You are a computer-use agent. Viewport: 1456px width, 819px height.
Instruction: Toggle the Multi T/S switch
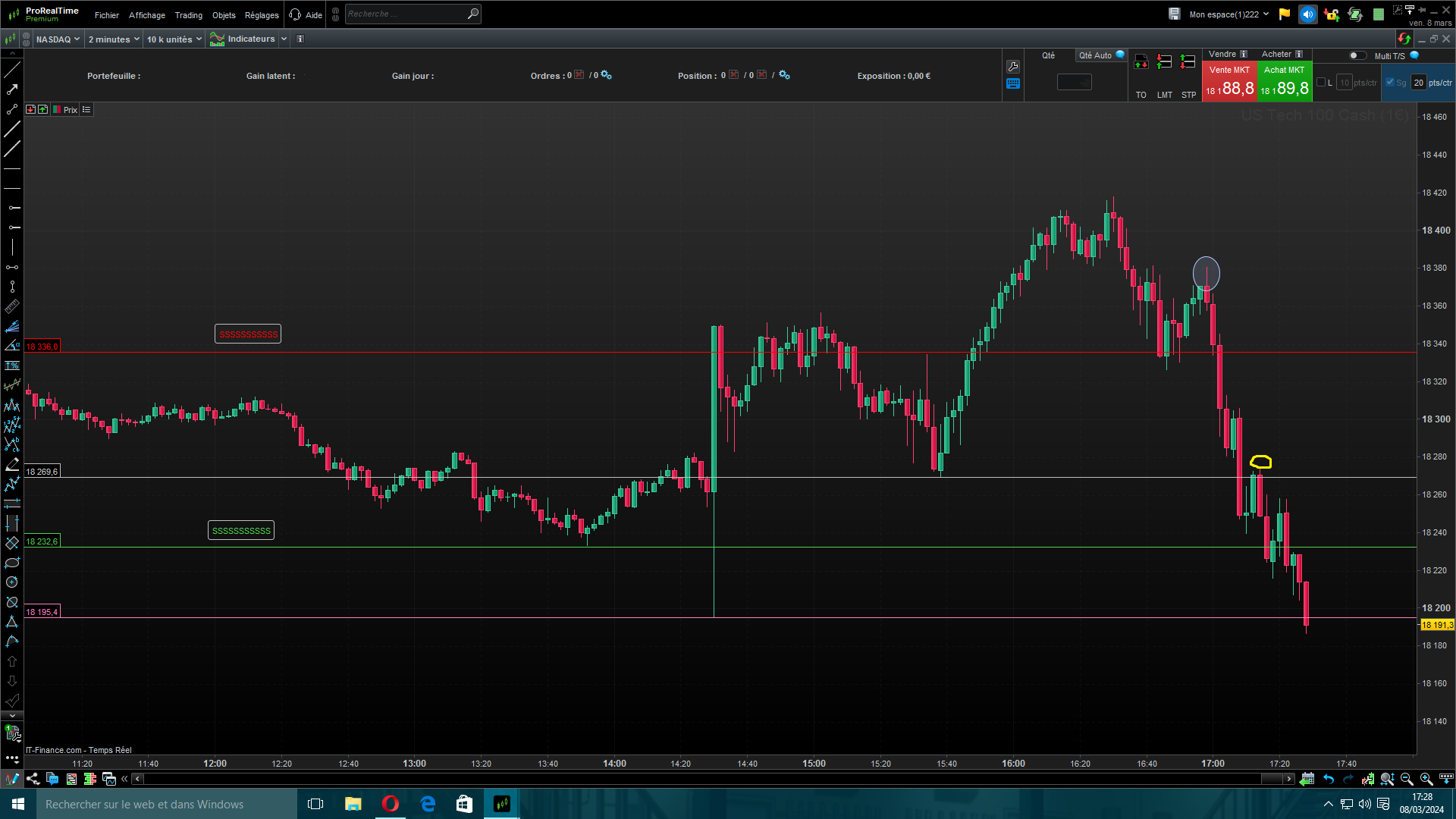(x=1357, y=55)
